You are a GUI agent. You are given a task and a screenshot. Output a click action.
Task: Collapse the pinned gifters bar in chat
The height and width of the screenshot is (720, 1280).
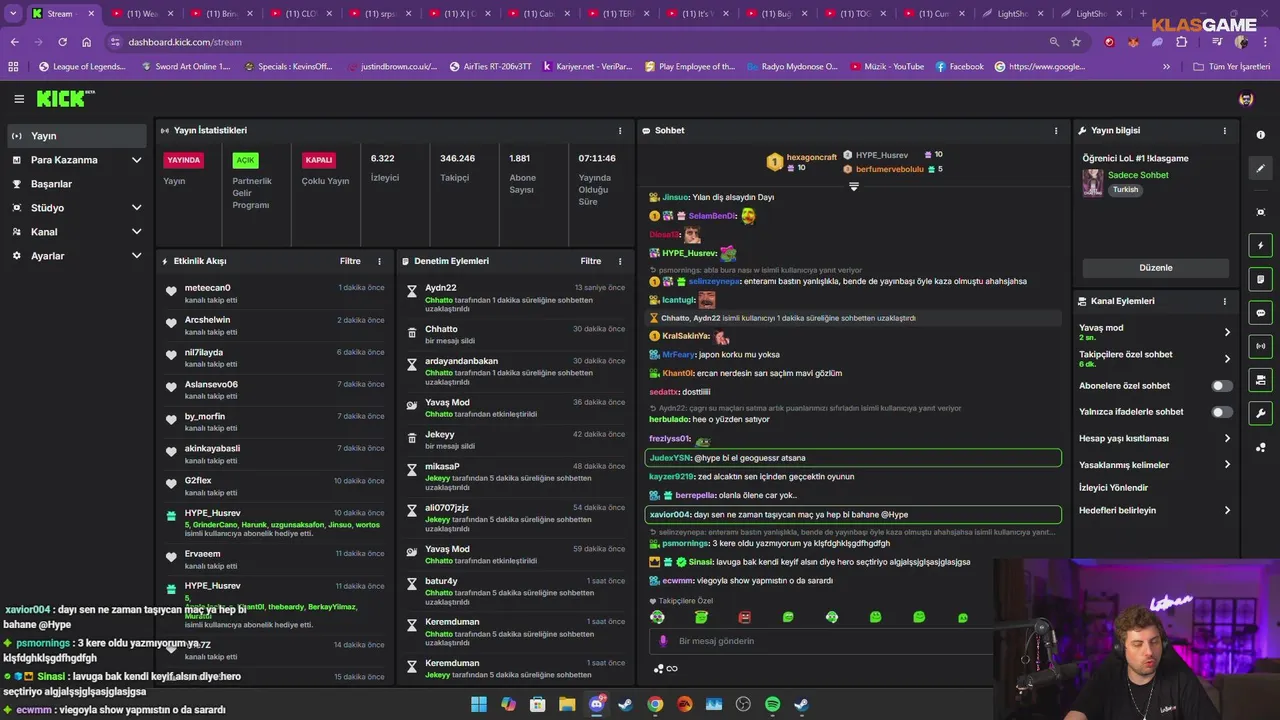click(x=854, y=186)
